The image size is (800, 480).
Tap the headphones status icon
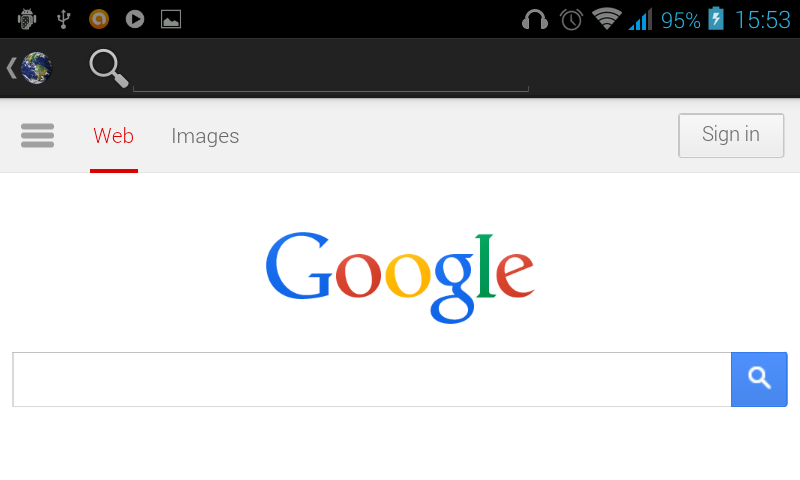(x=535, y=20)
